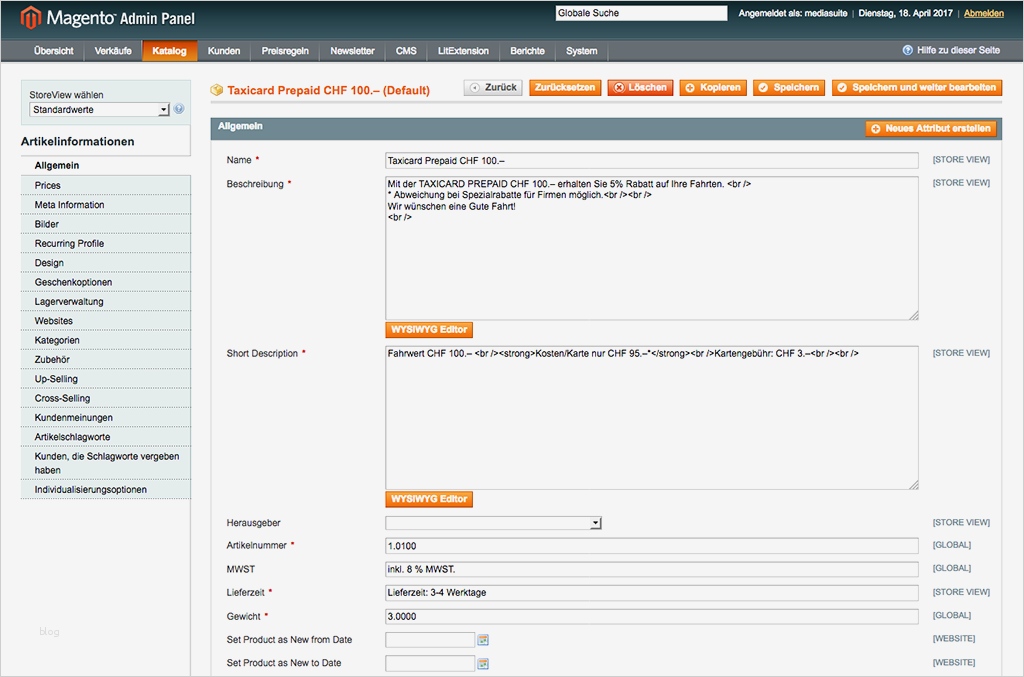1024x677 pixels.
Task: Click into the Artikelnummer field
Action: point(652,546)
